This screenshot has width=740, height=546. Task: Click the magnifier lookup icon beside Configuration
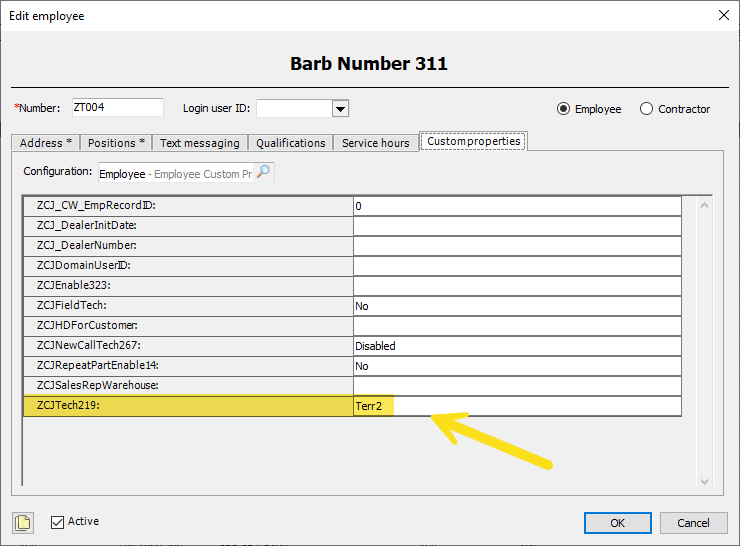pos(263,172)
